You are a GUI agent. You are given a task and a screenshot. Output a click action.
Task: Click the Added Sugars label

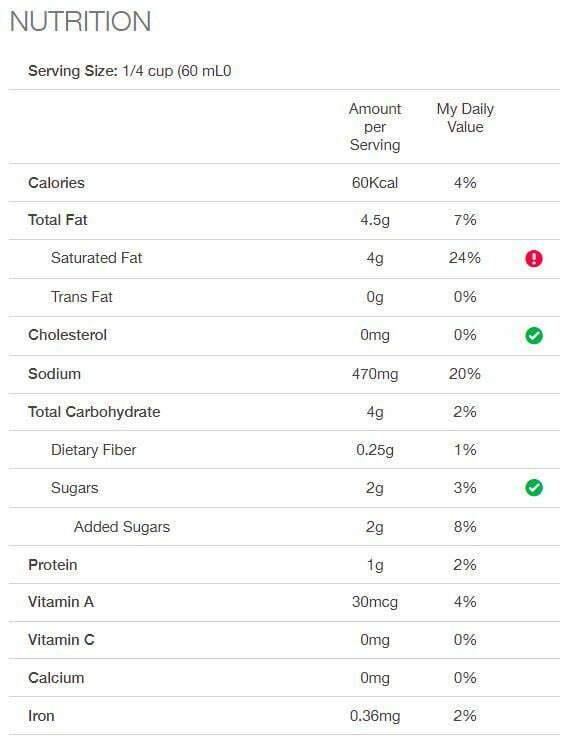pyautogui.click(x=121, y=526)
